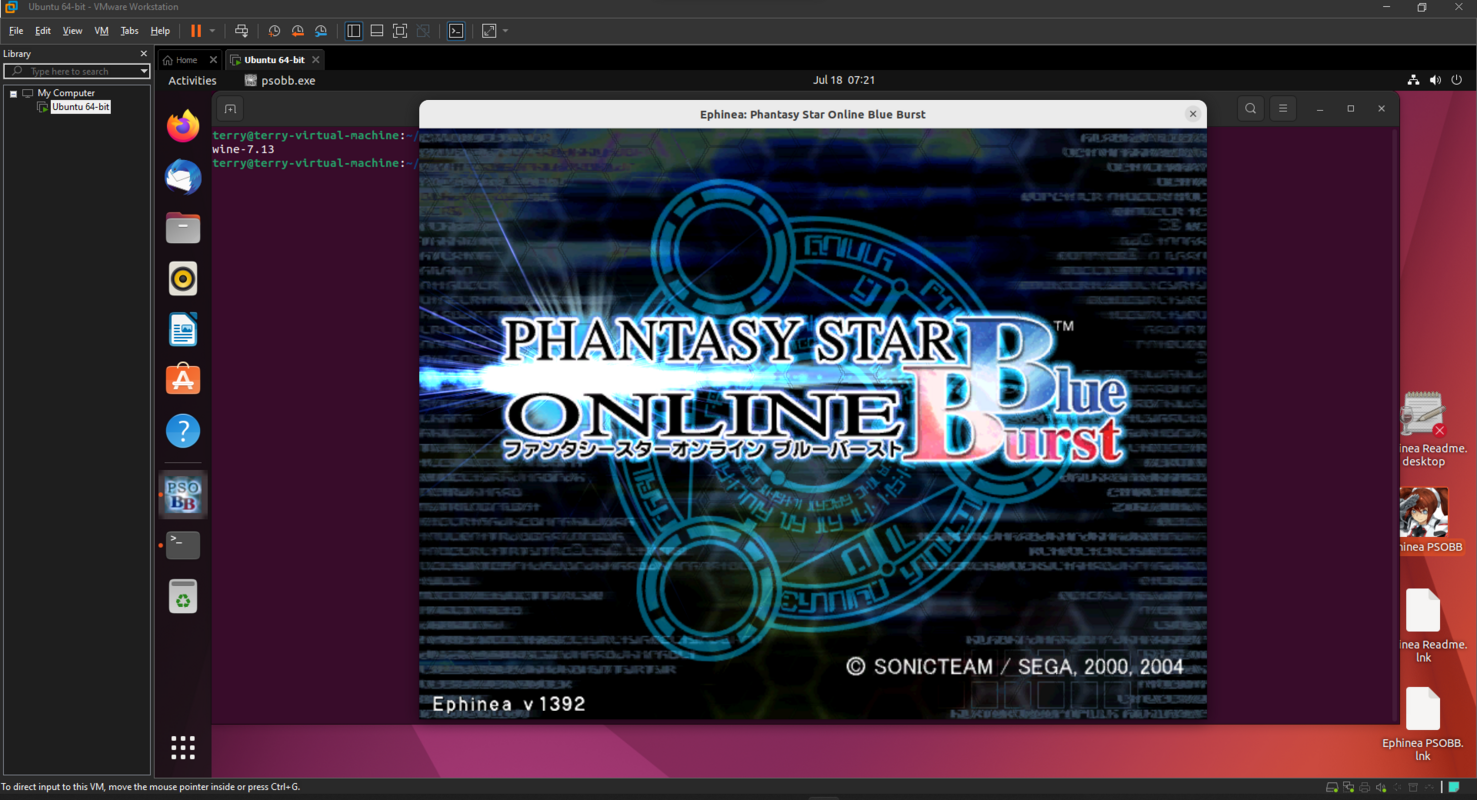
Task: Open the VM menu
Action: pos(101,31)
